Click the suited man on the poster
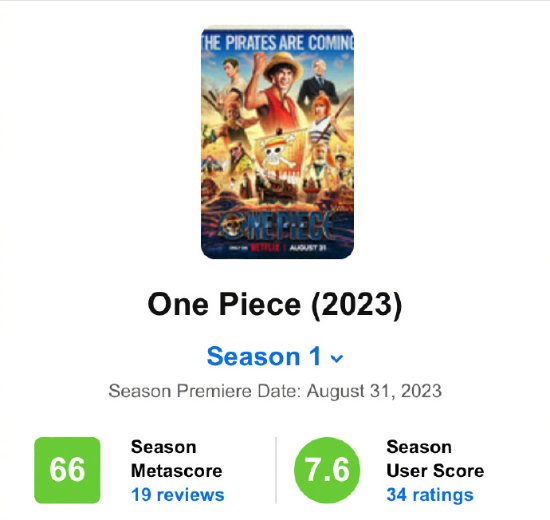 pyautogui.click(x=318, y=82)
